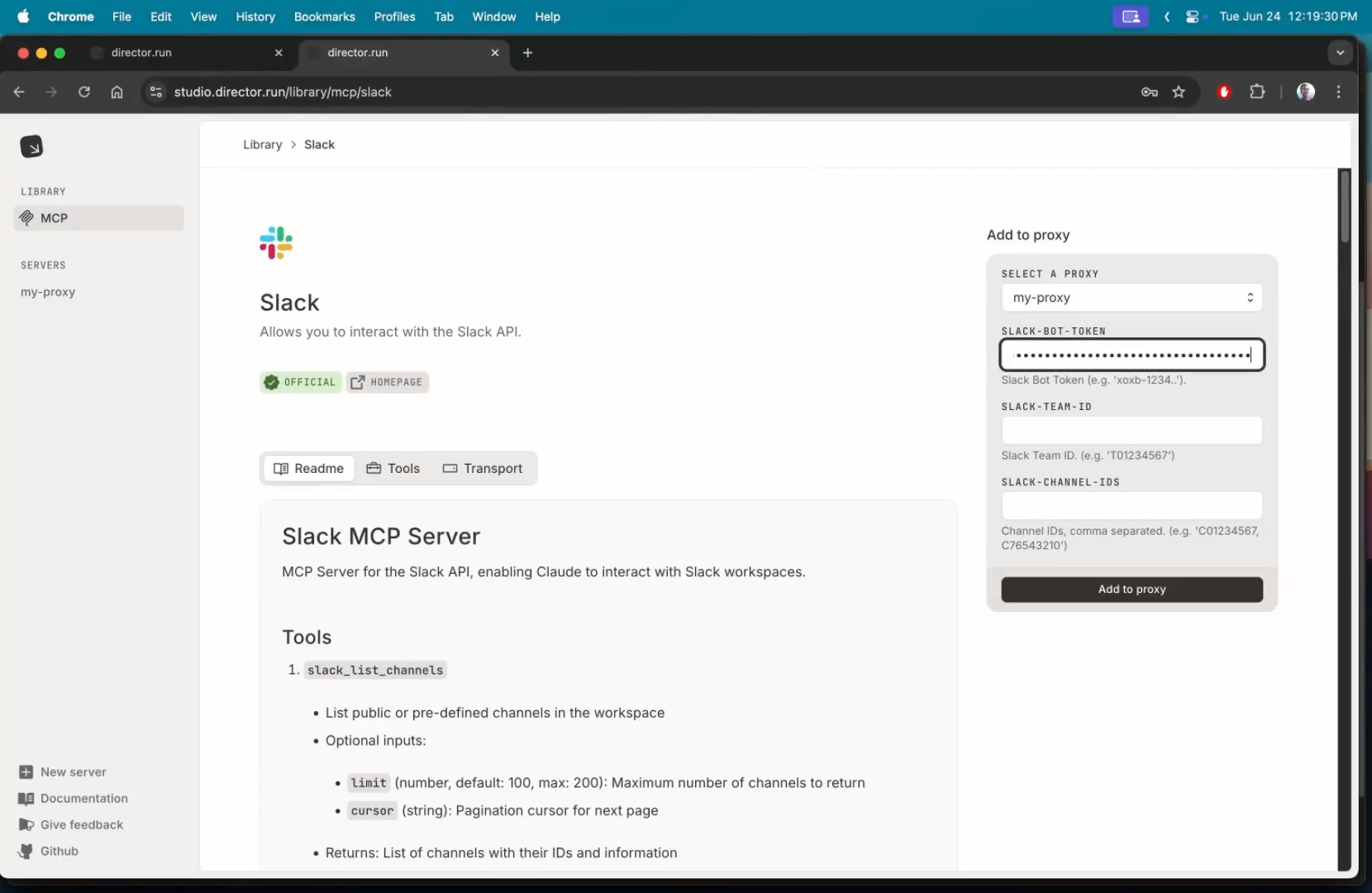
Task: Focus the SLACK-TEAM-ID field
Action: point(1131,431)
